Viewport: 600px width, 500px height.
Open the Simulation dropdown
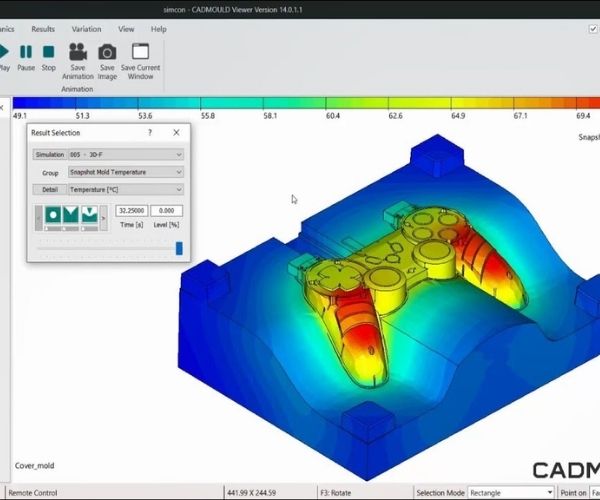click(x=125, y=155)
